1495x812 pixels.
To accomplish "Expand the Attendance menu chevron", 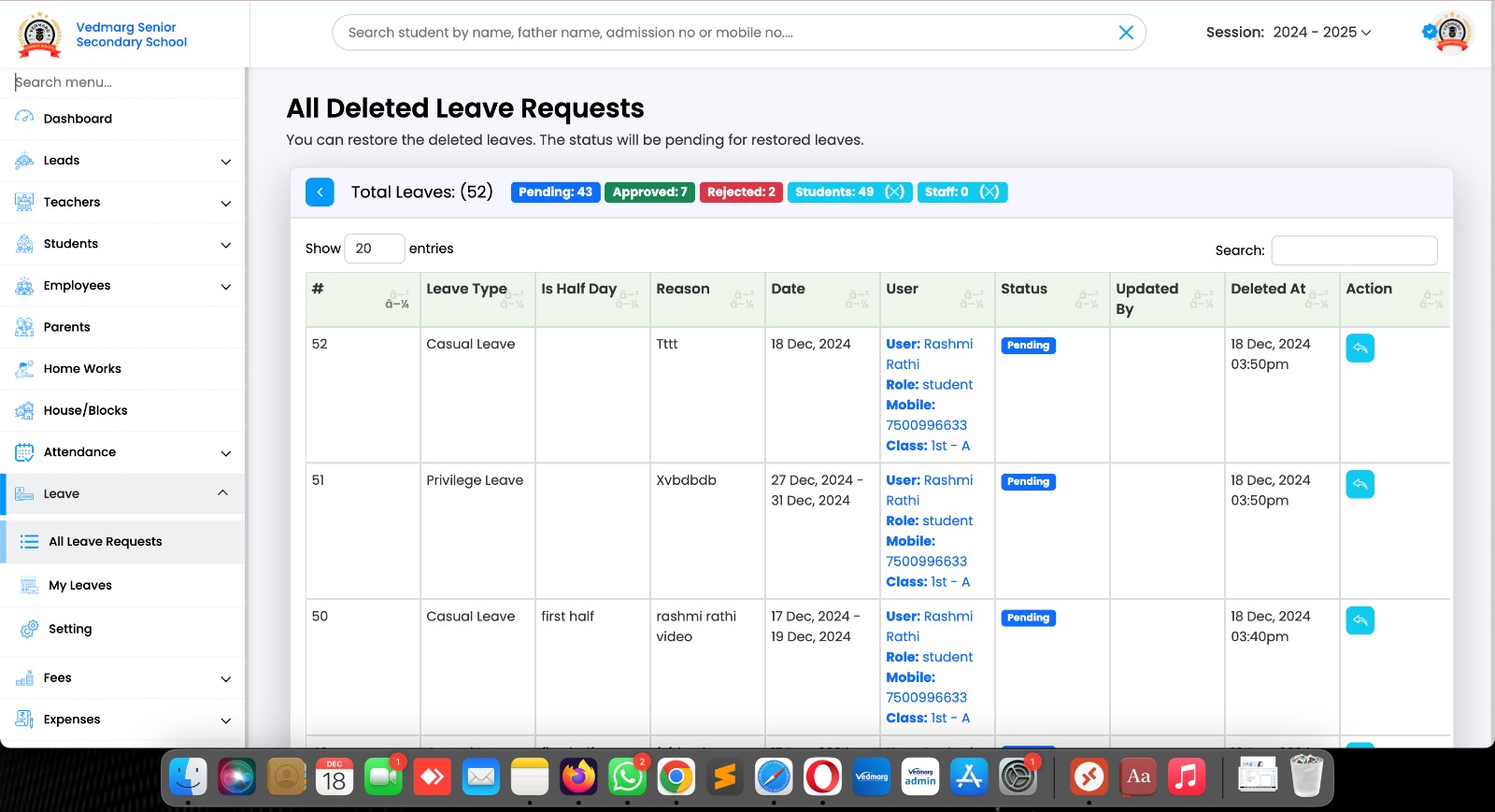I will 225,453.
